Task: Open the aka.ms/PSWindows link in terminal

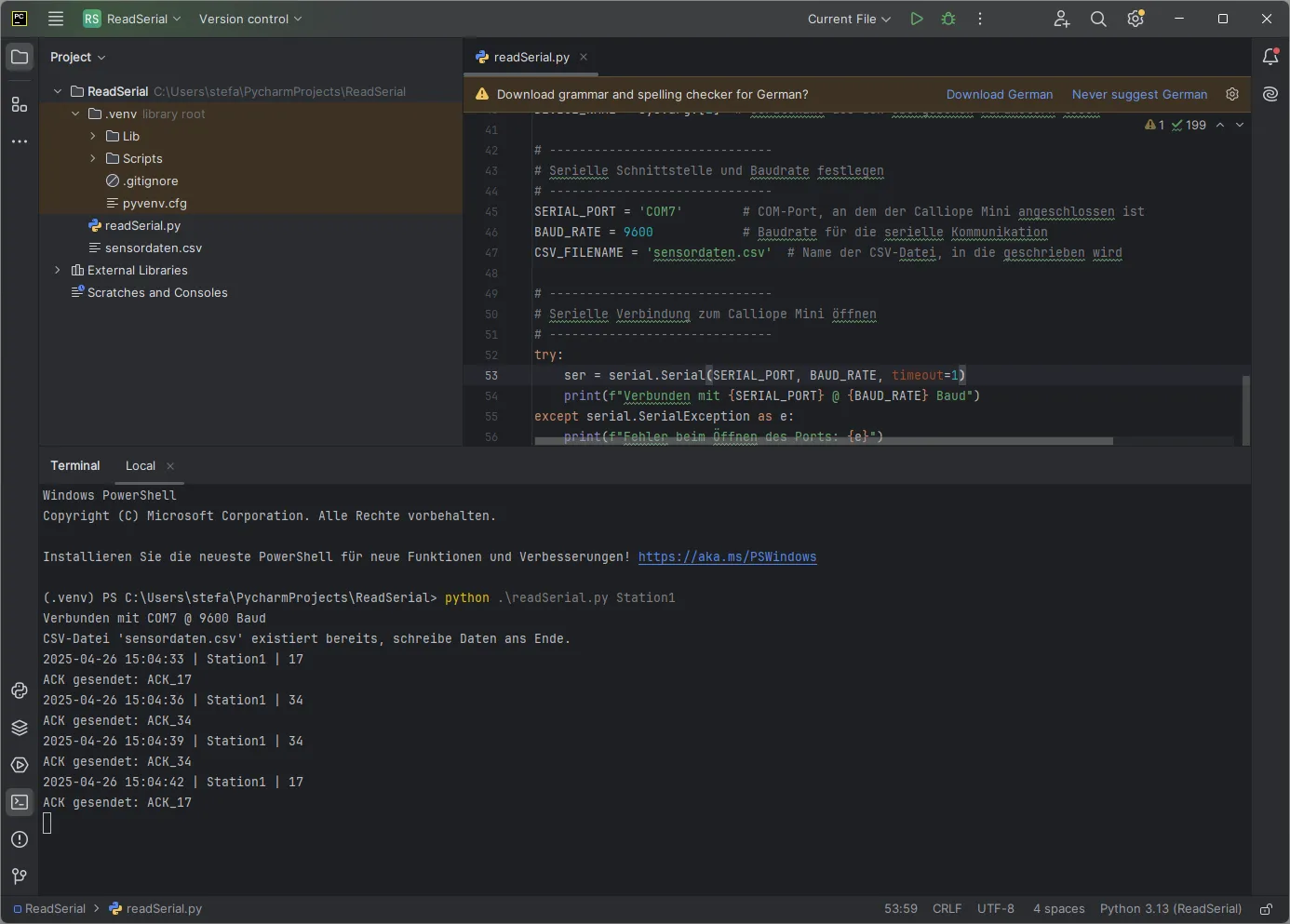Action: 727,556
